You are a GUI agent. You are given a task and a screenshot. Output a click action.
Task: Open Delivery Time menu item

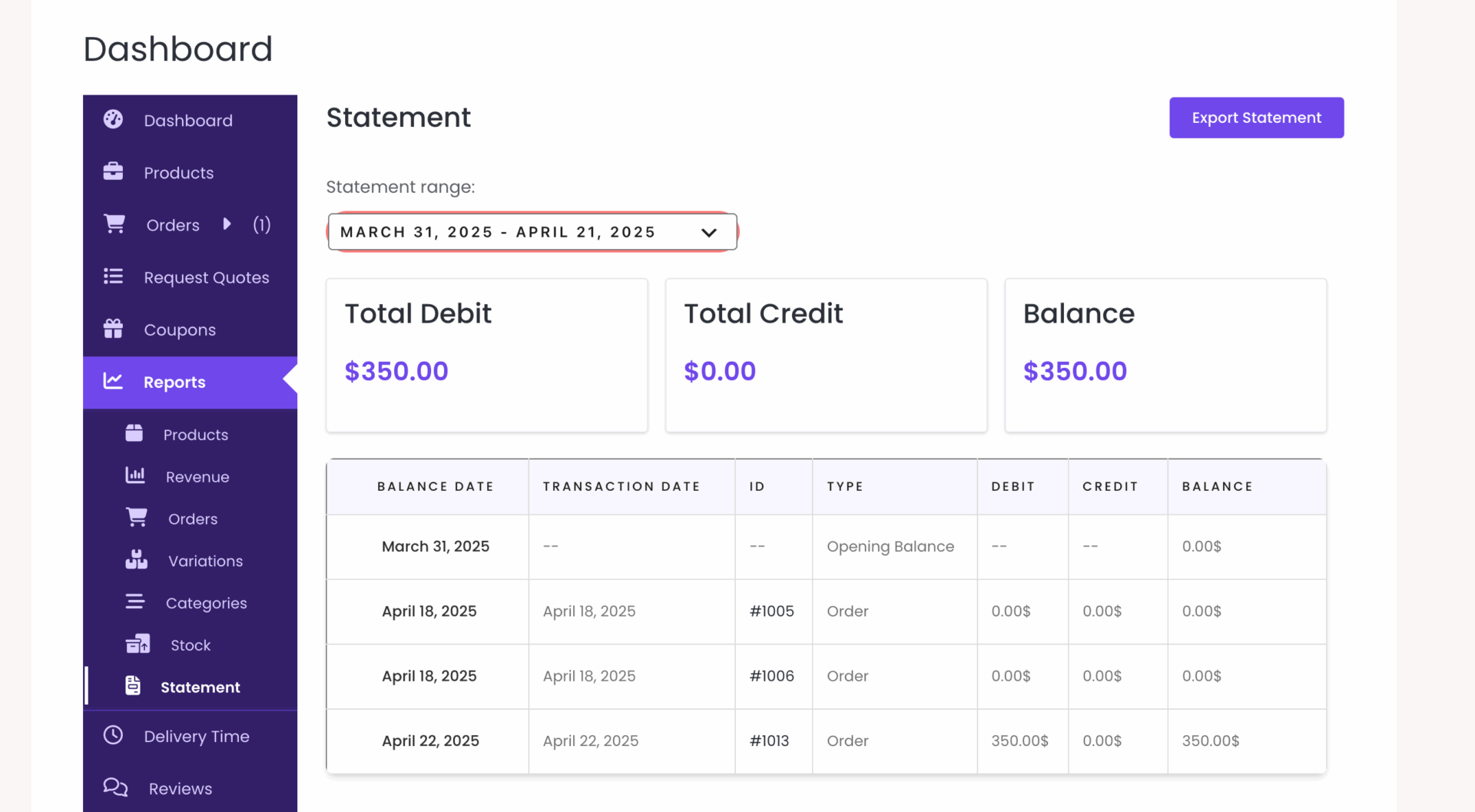190,736
